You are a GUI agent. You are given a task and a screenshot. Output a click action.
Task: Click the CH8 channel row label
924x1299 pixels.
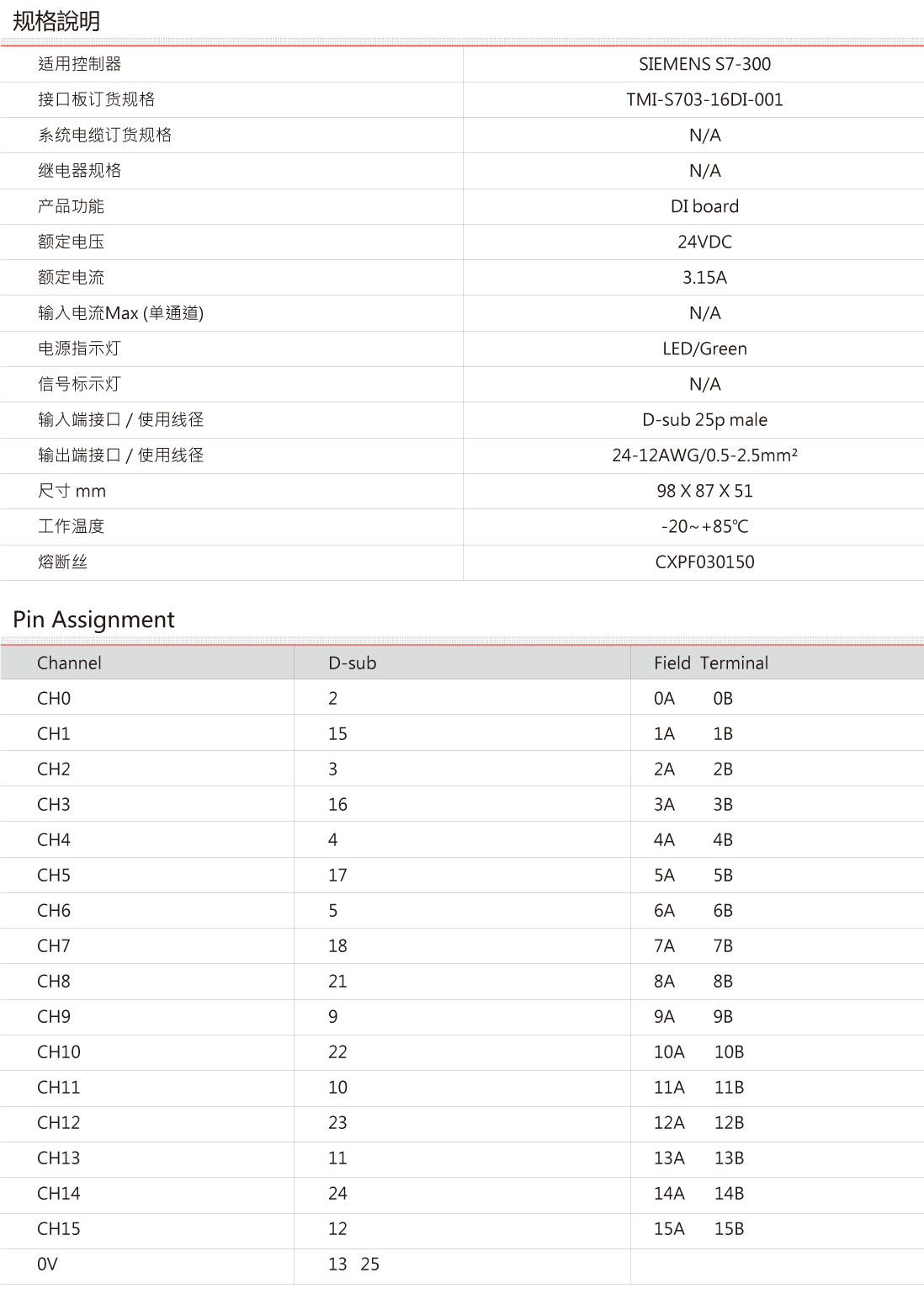pos(54,981)
